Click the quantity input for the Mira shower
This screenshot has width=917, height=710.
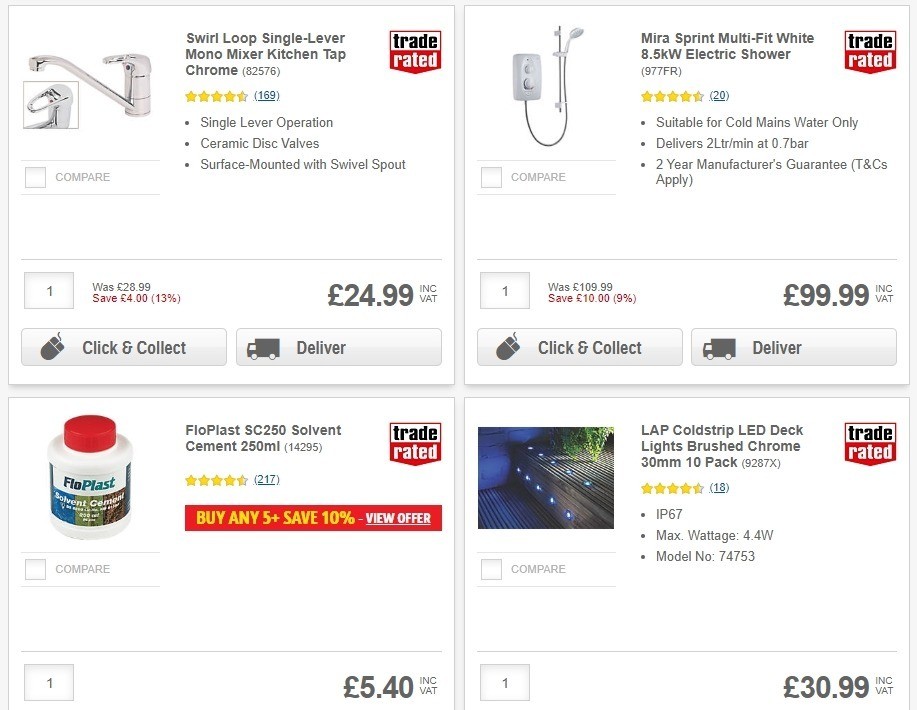point(504,290)
